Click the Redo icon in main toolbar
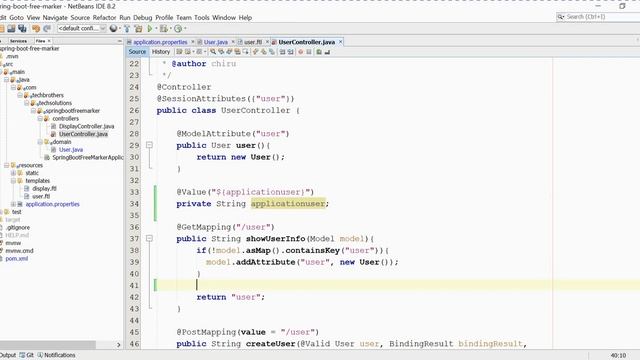640x360 pixels. point(47,28)
